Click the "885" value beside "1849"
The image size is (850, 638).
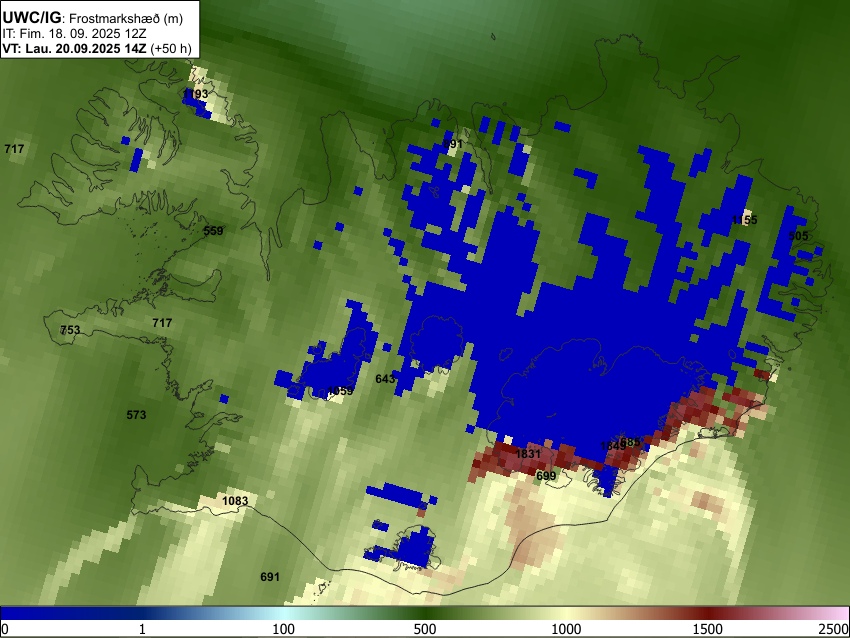click(632, 442)
